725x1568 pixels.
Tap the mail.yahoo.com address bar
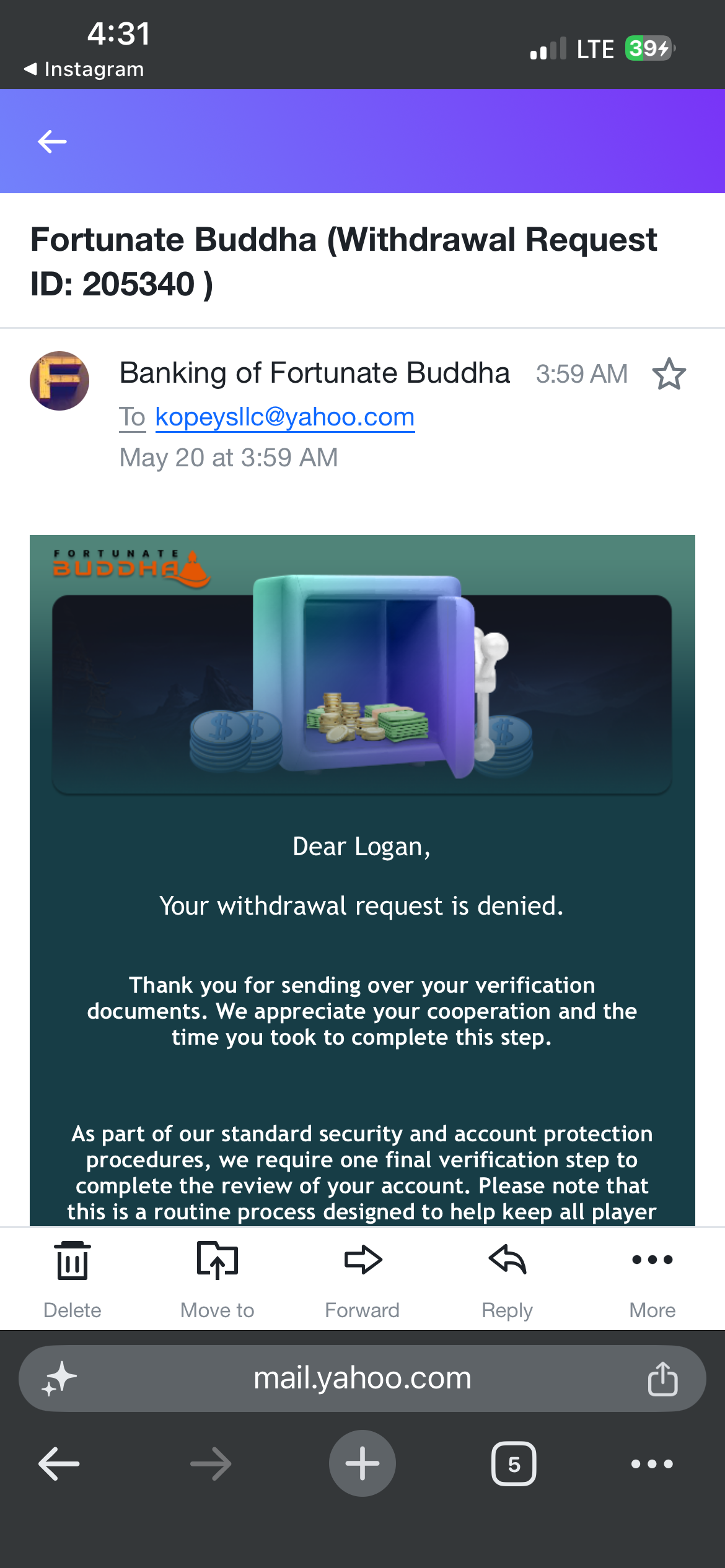(362, 1379)
